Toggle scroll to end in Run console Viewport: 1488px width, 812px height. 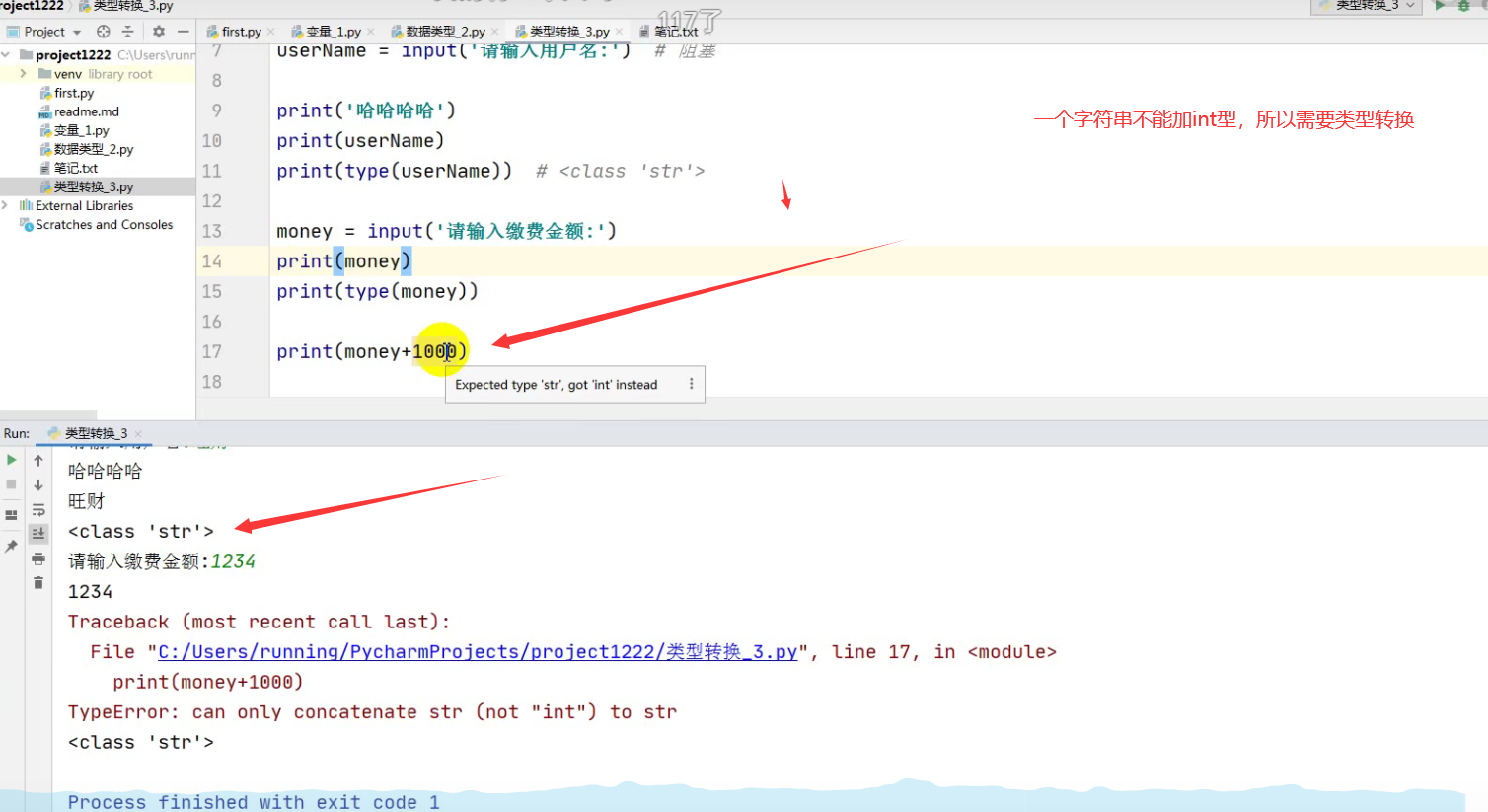coord(38,534)
